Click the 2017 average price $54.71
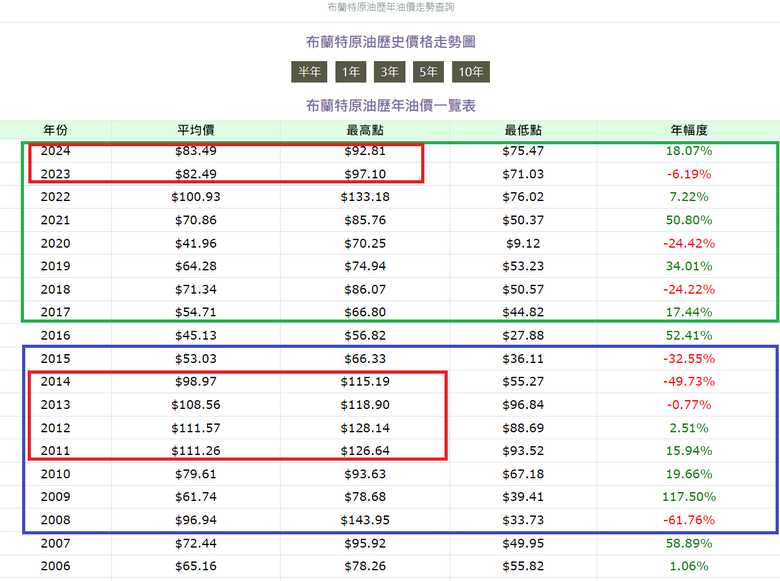 click(x=196, y=312)
